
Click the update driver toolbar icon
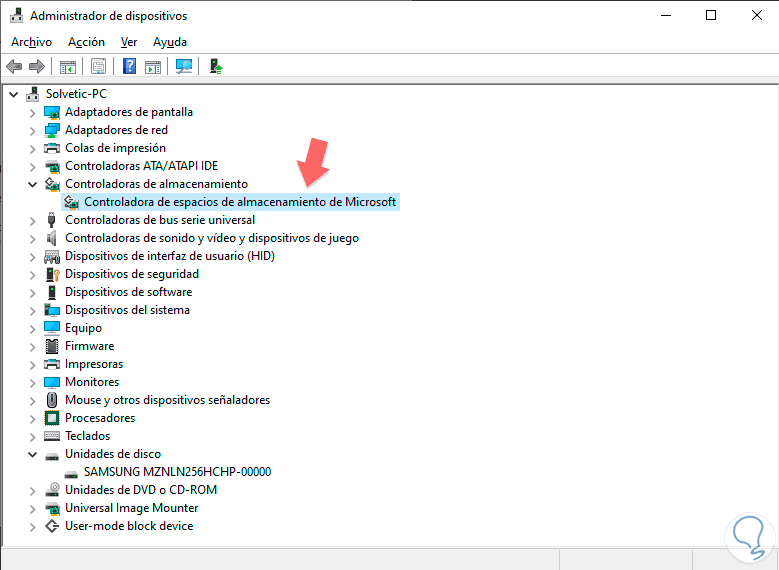[x=216, y=66]
